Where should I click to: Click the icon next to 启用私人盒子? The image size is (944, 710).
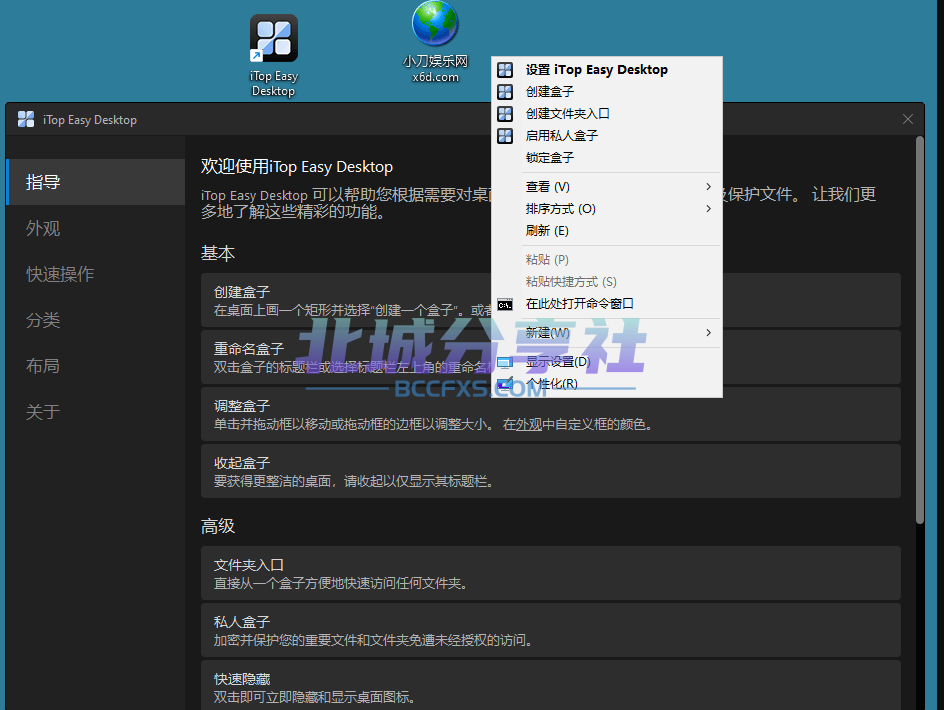(505, 135)
